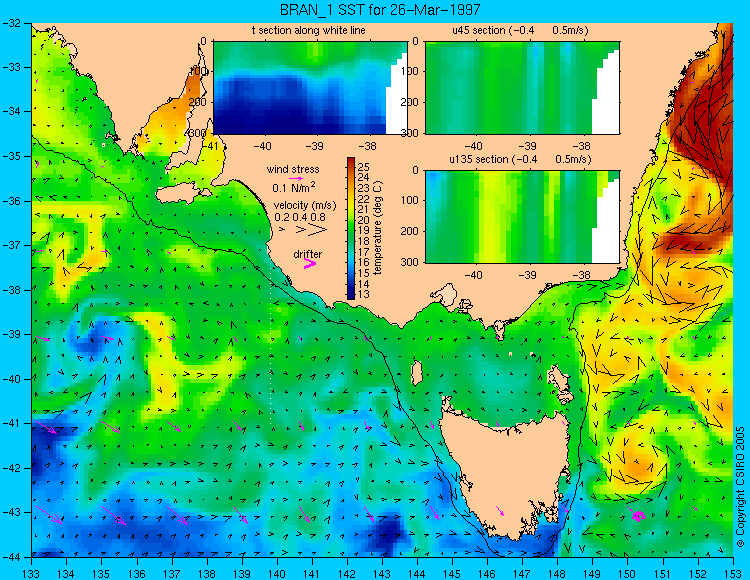This screenshot has height=580, width=750.
Task: Click the 'wind stress' legend label
Action: [293, 169]
